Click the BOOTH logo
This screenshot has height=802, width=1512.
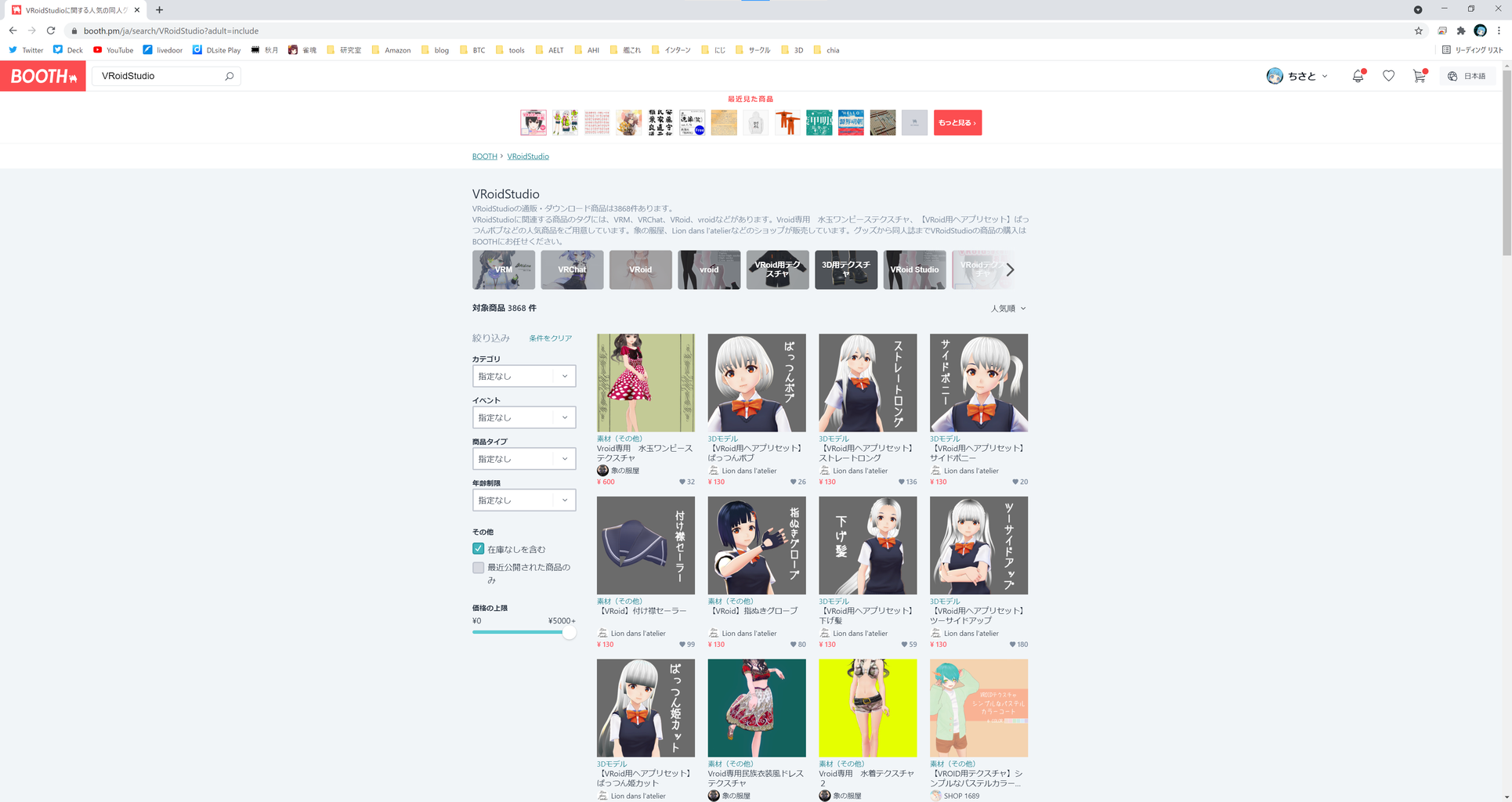[x=43, y=76]
